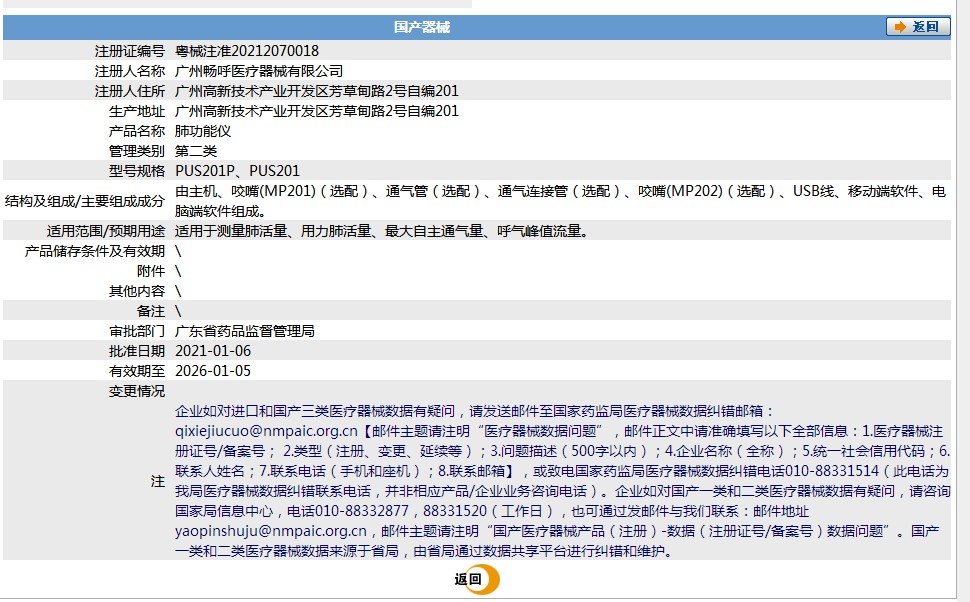The image size is (970, 602).
Task: Select registration number 粤械注准20212070018
Action: [x=247, y=51]
